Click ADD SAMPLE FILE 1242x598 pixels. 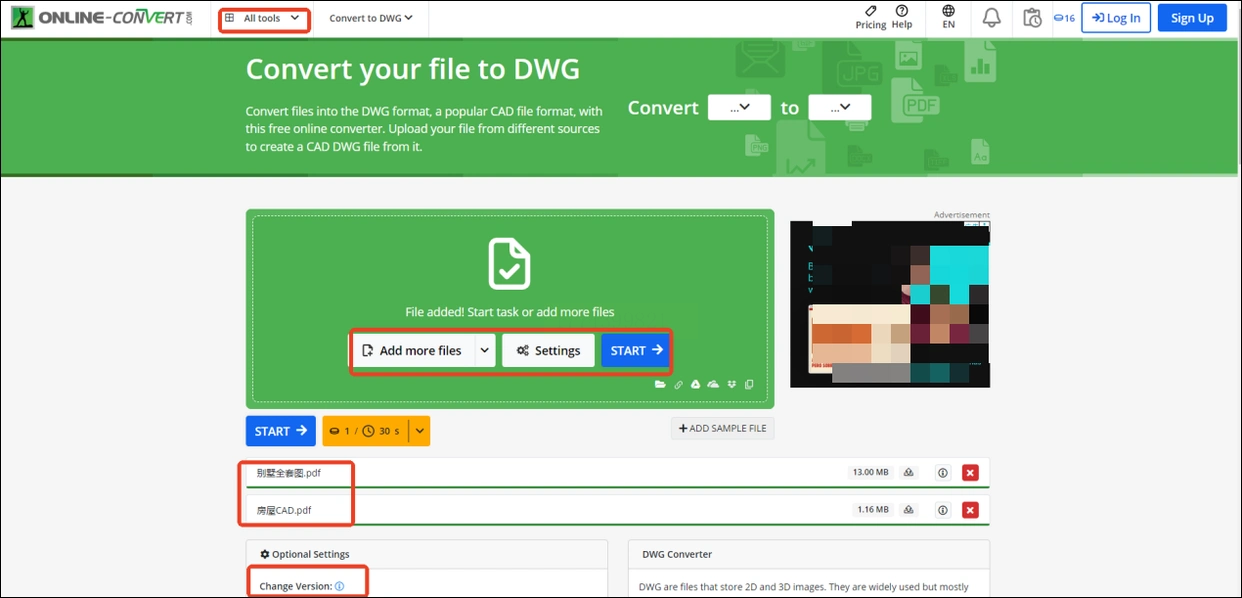point(723,428)
